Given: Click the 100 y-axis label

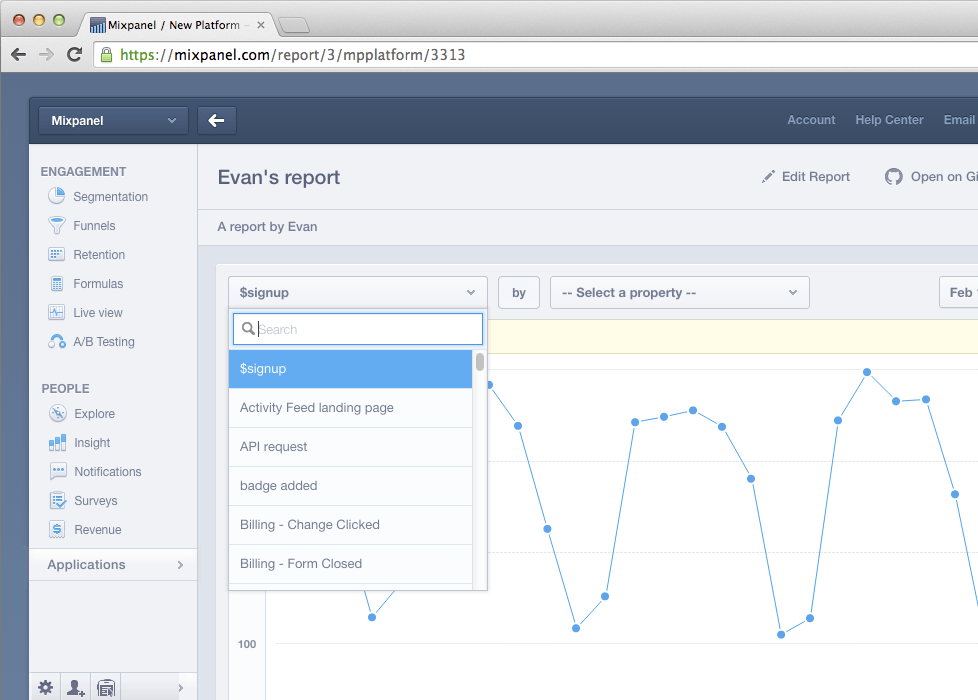Looking at the screenshot, I should [x=247, y=644].
